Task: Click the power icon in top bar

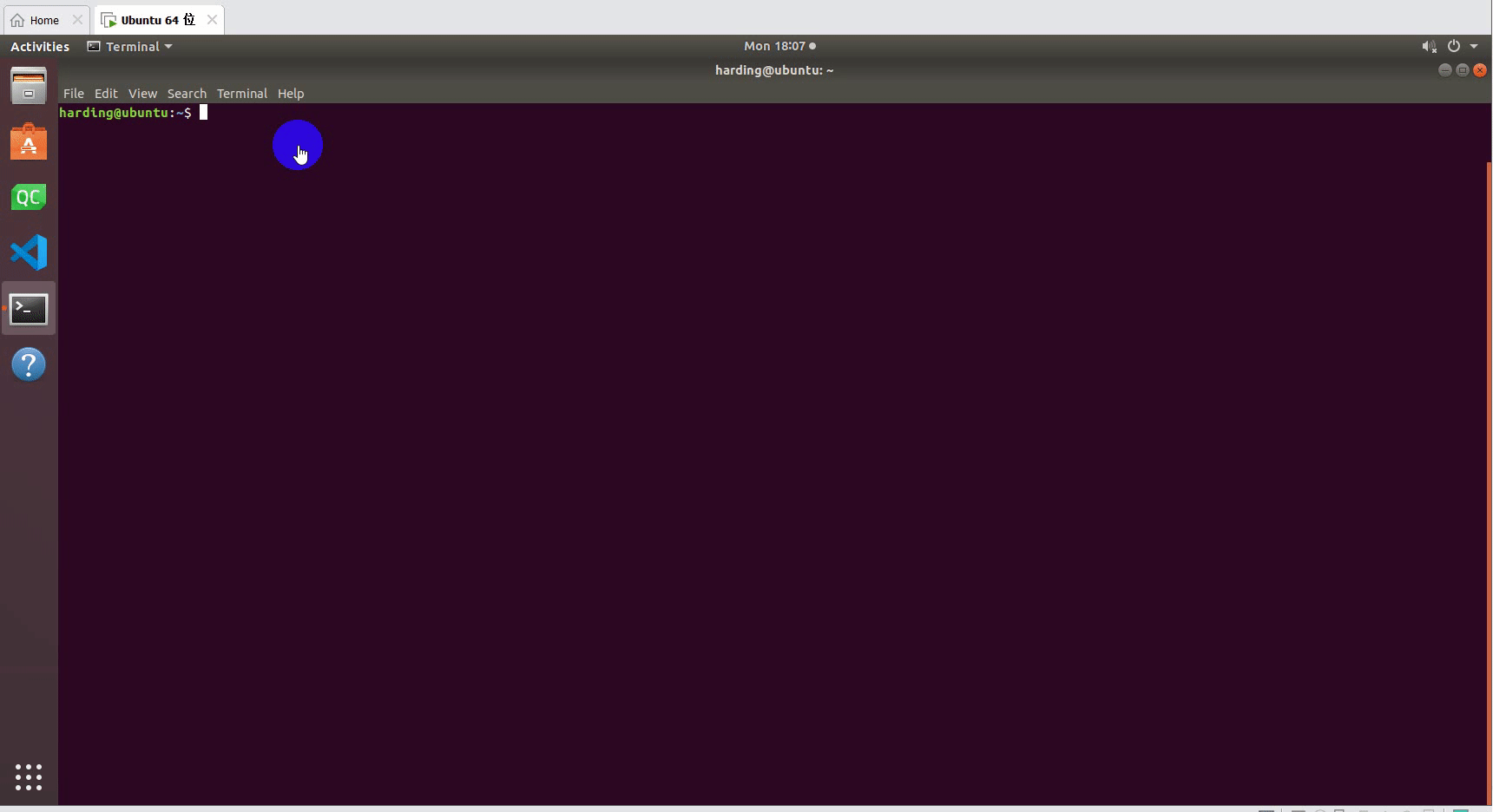Action: click(1453, 46)
